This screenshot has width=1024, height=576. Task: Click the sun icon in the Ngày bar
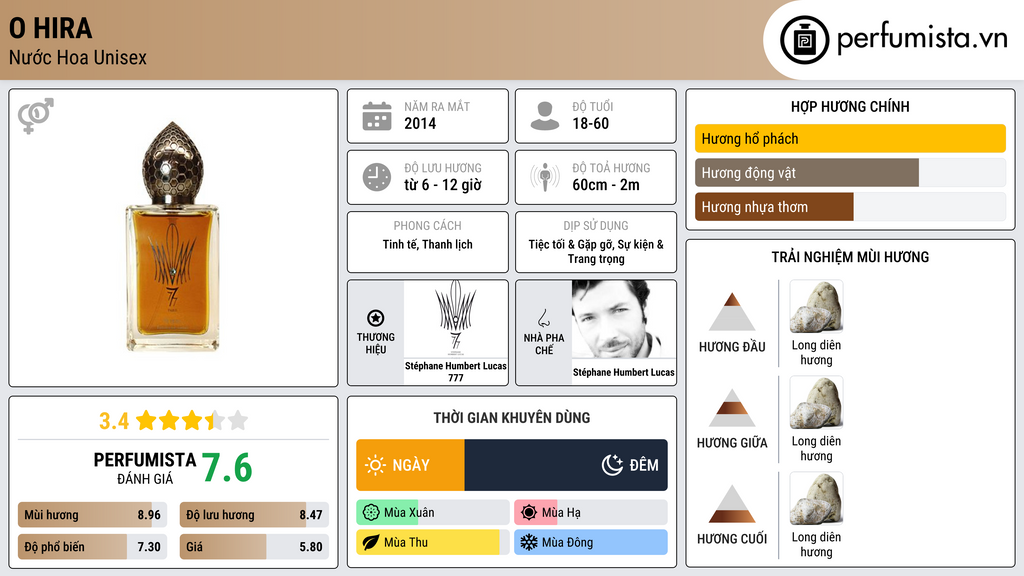375,465
